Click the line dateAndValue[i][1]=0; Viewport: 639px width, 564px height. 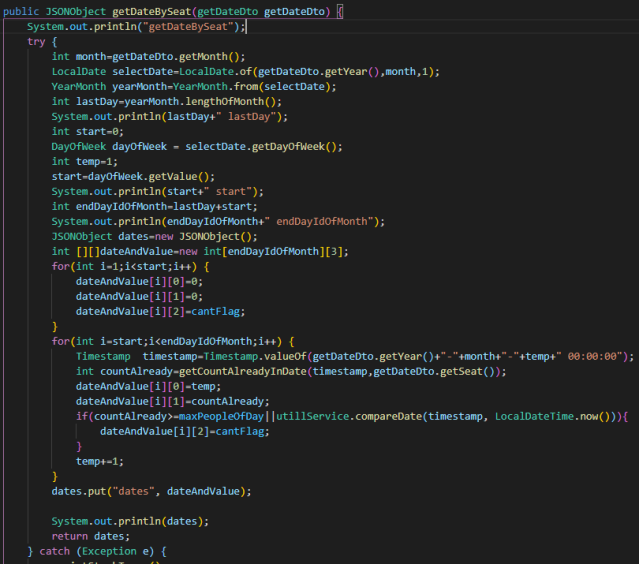click(x=139, y=297)
